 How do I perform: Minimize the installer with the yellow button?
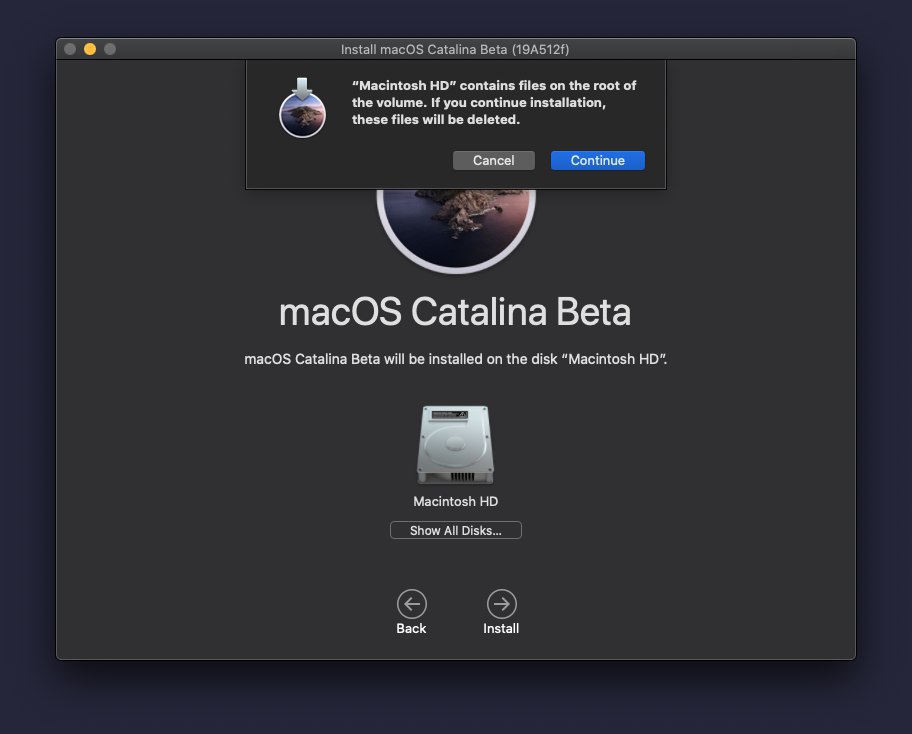[x=90, y=49]
